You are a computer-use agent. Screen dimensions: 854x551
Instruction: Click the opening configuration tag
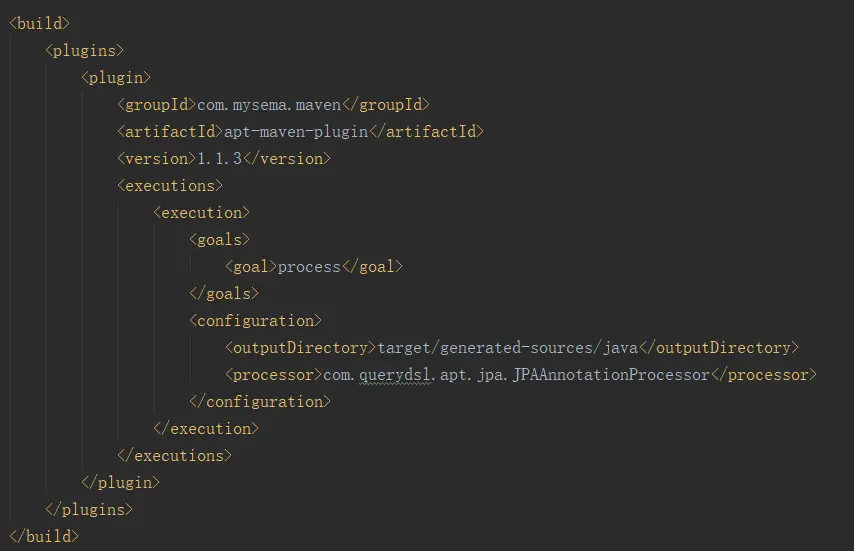[255, 320]
